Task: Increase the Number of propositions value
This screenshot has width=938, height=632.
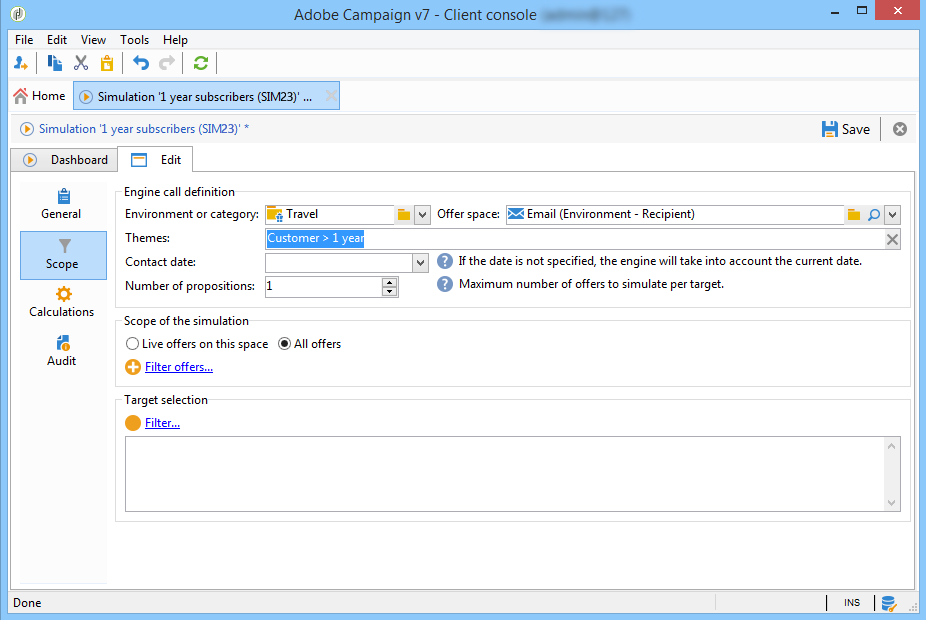Action: pyautogui.click(x=389, y=282)
